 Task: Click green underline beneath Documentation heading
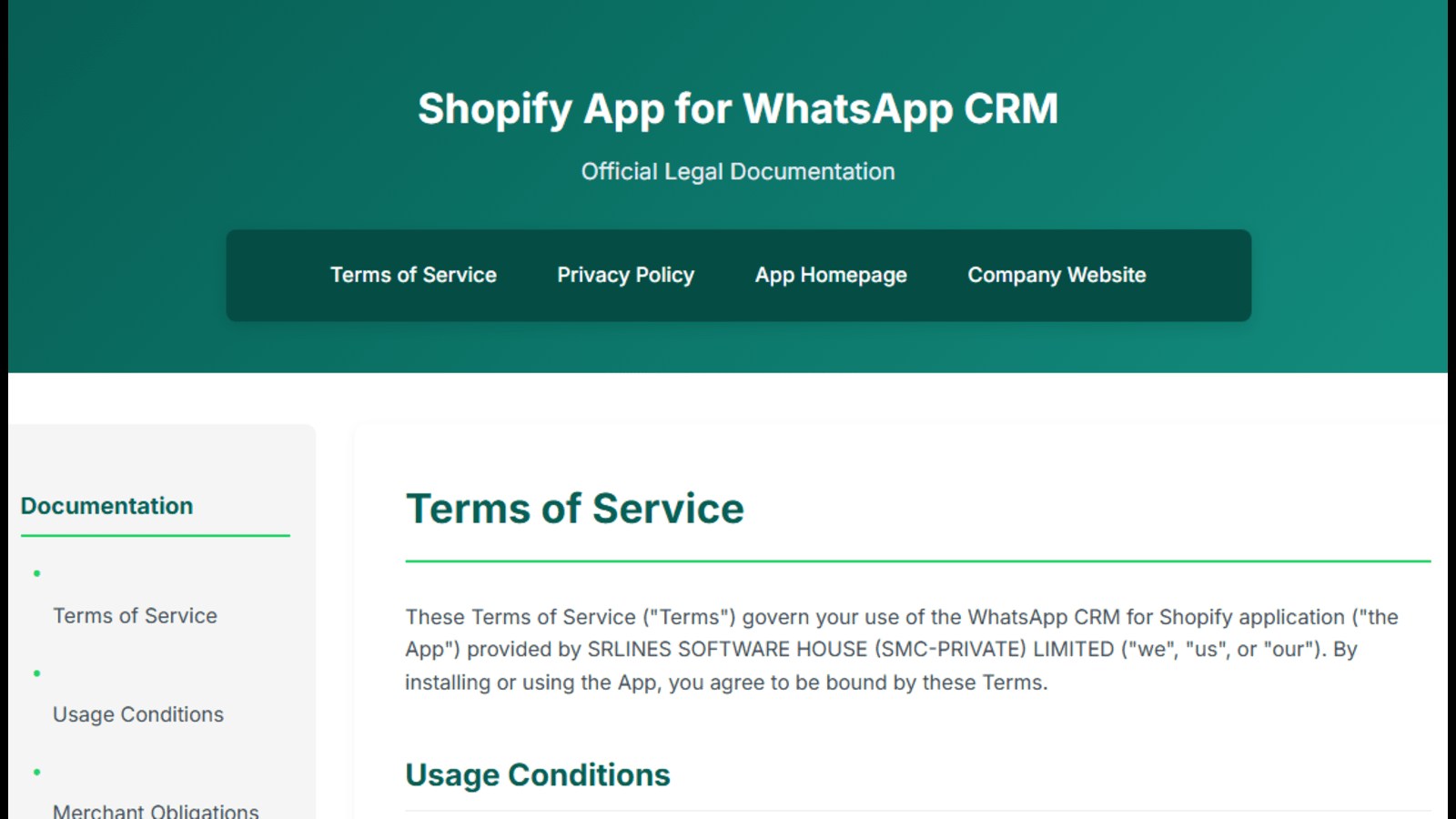[156, 536]
